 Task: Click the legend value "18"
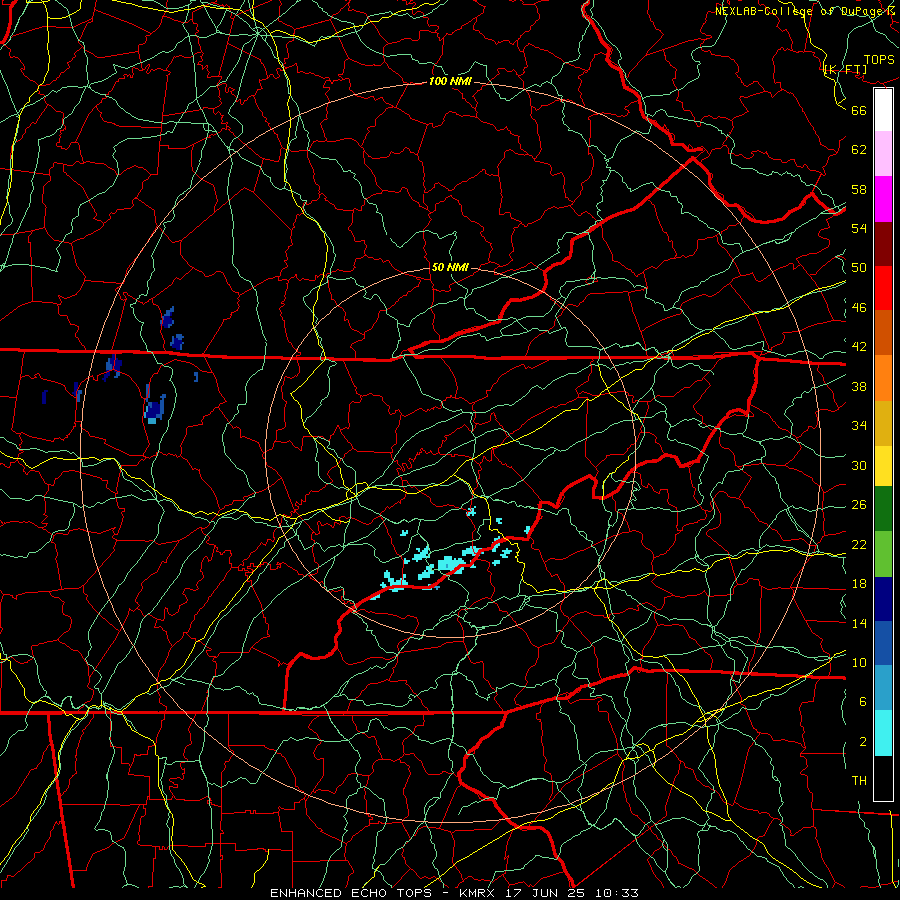[859, 584]
